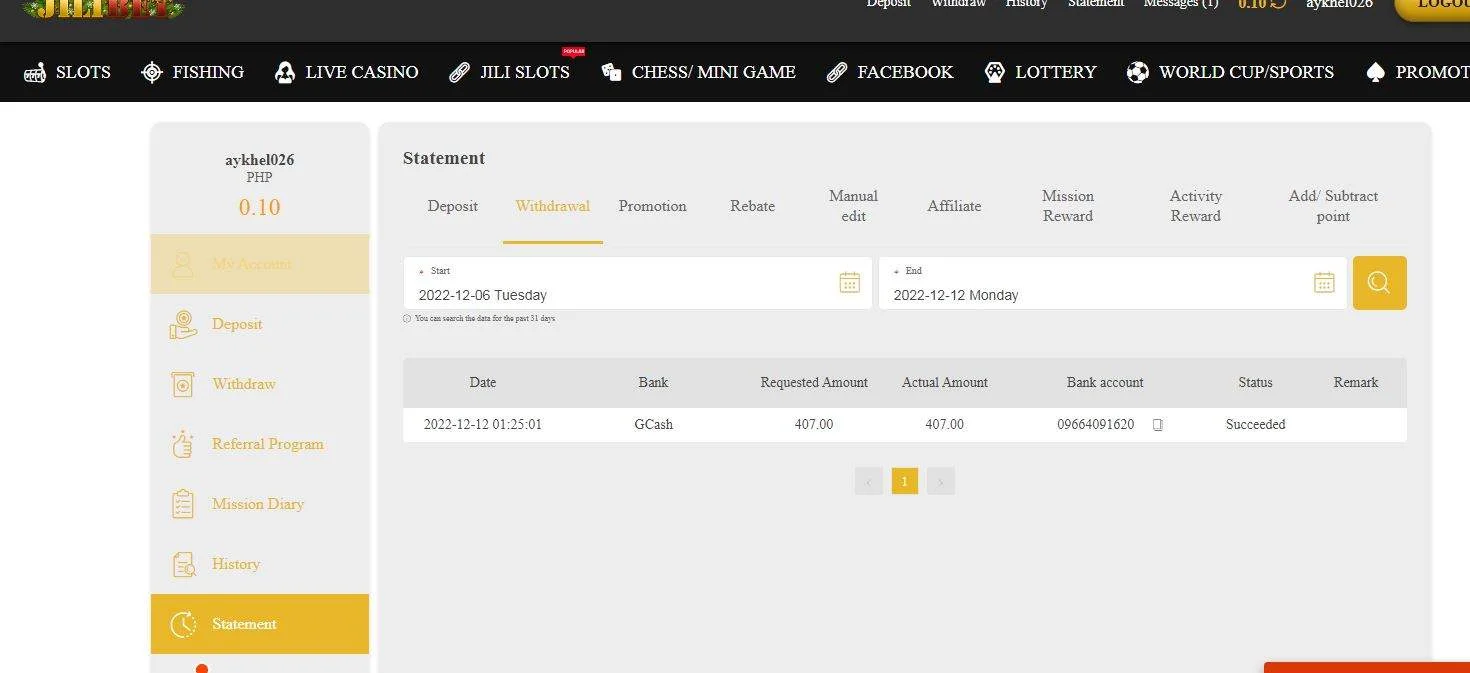Open Withdraw in the sidebar
Image resolution: width=1470 pixels, height=673 pixels.
[260, 384]
